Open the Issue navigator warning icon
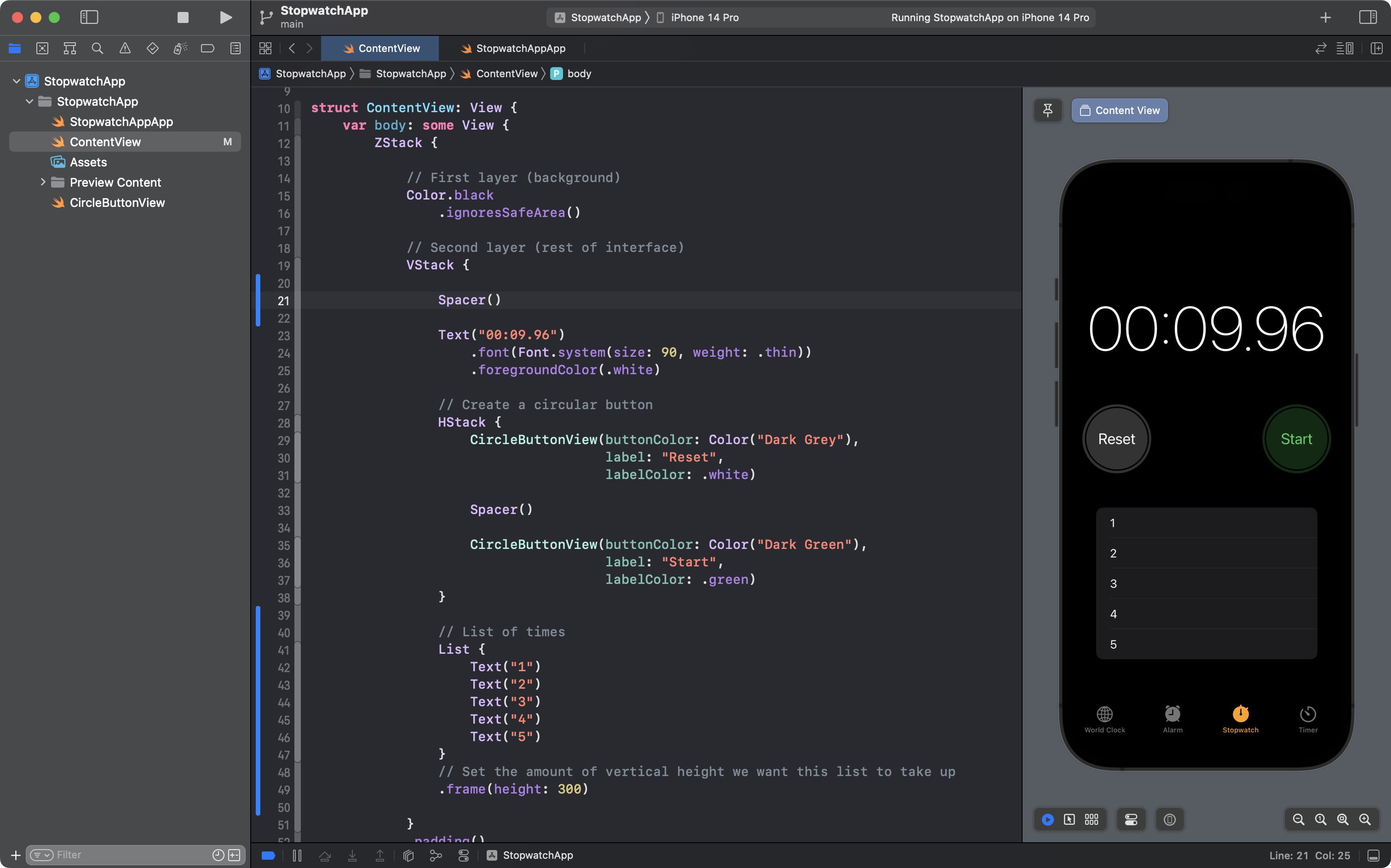 click(125, 48)
